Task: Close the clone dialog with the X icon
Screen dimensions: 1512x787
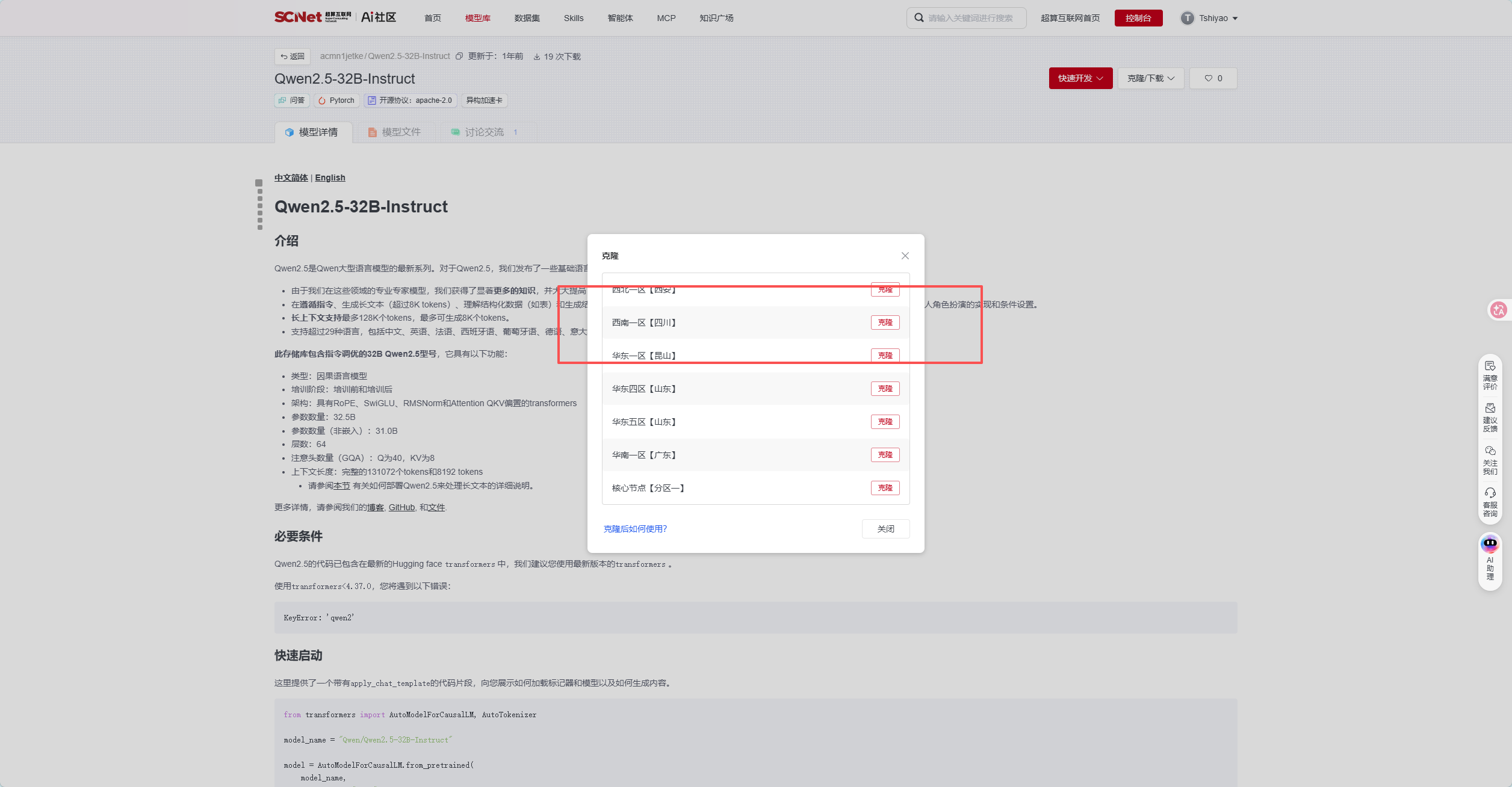Action: pos(905,256)
